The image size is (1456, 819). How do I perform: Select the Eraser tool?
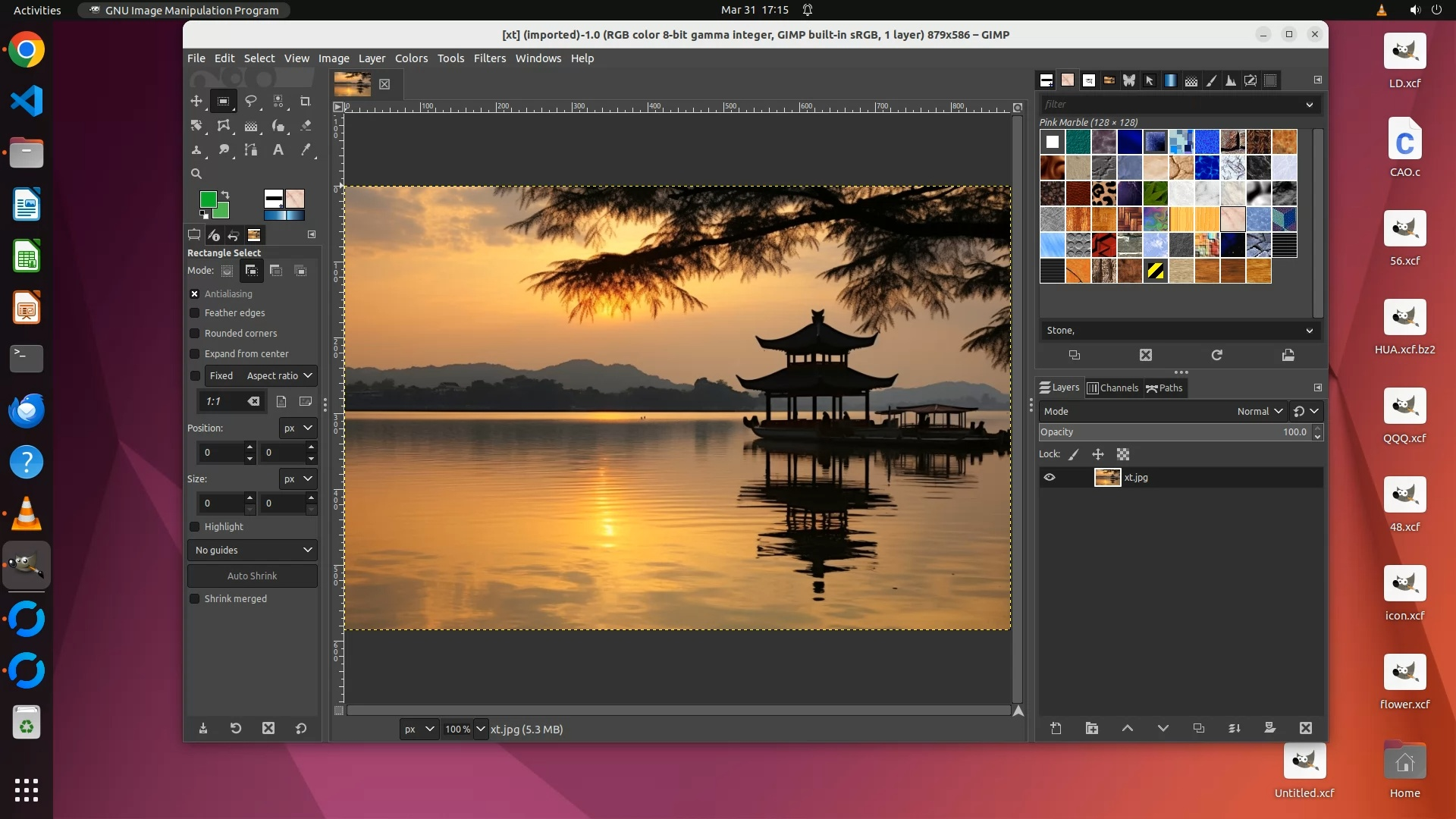(306, 126)
